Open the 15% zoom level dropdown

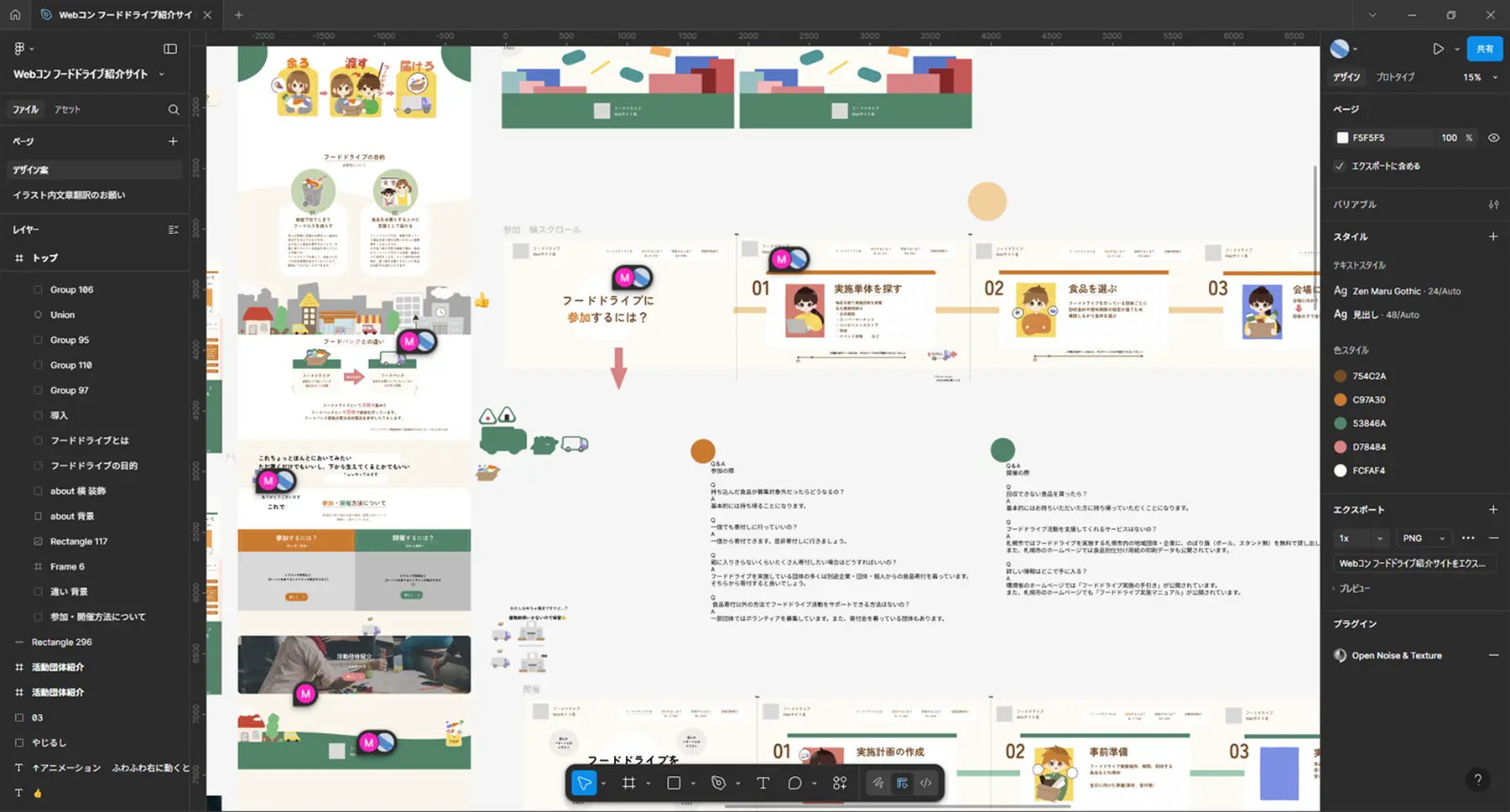click(x=1480, y=77)
